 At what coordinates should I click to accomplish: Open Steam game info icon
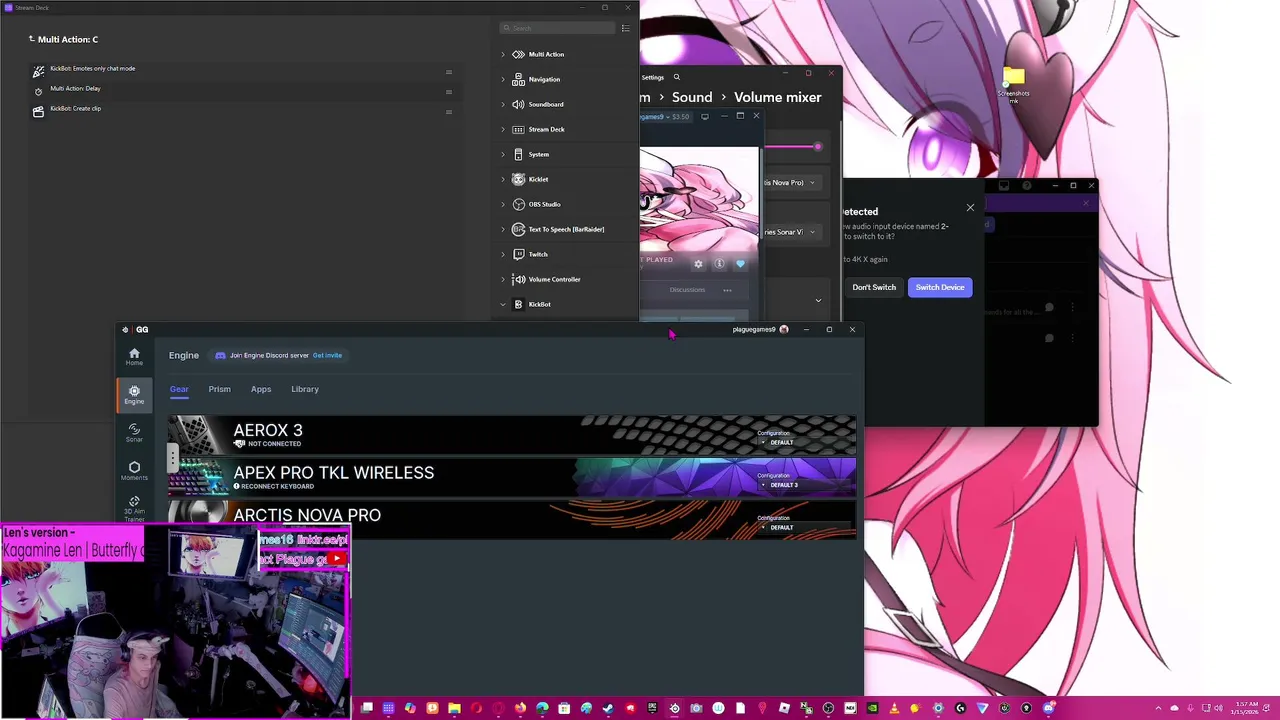719,264
